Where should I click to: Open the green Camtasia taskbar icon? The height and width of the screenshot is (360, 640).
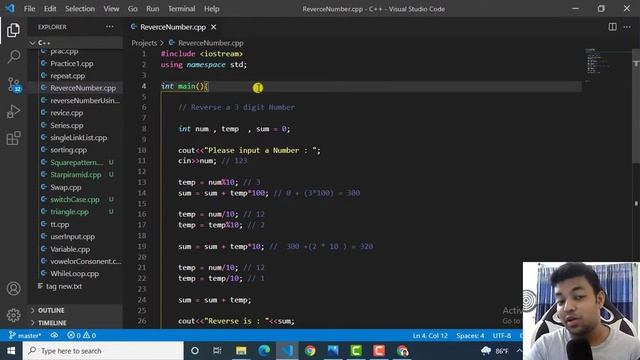tap(356, 351)
